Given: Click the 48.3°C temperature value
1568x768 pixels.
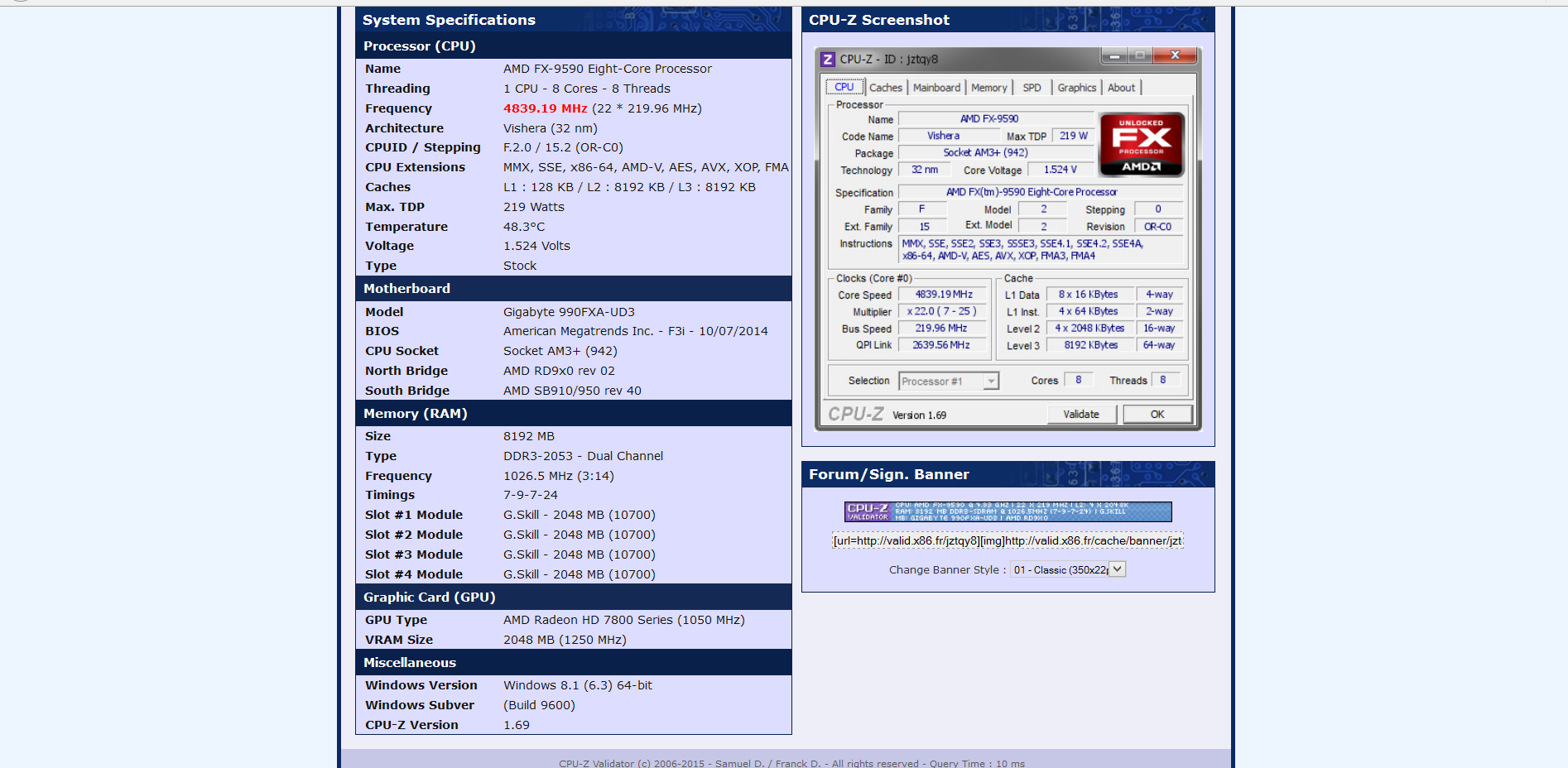Looking at the screenshot, I should (x=524, y=227).
